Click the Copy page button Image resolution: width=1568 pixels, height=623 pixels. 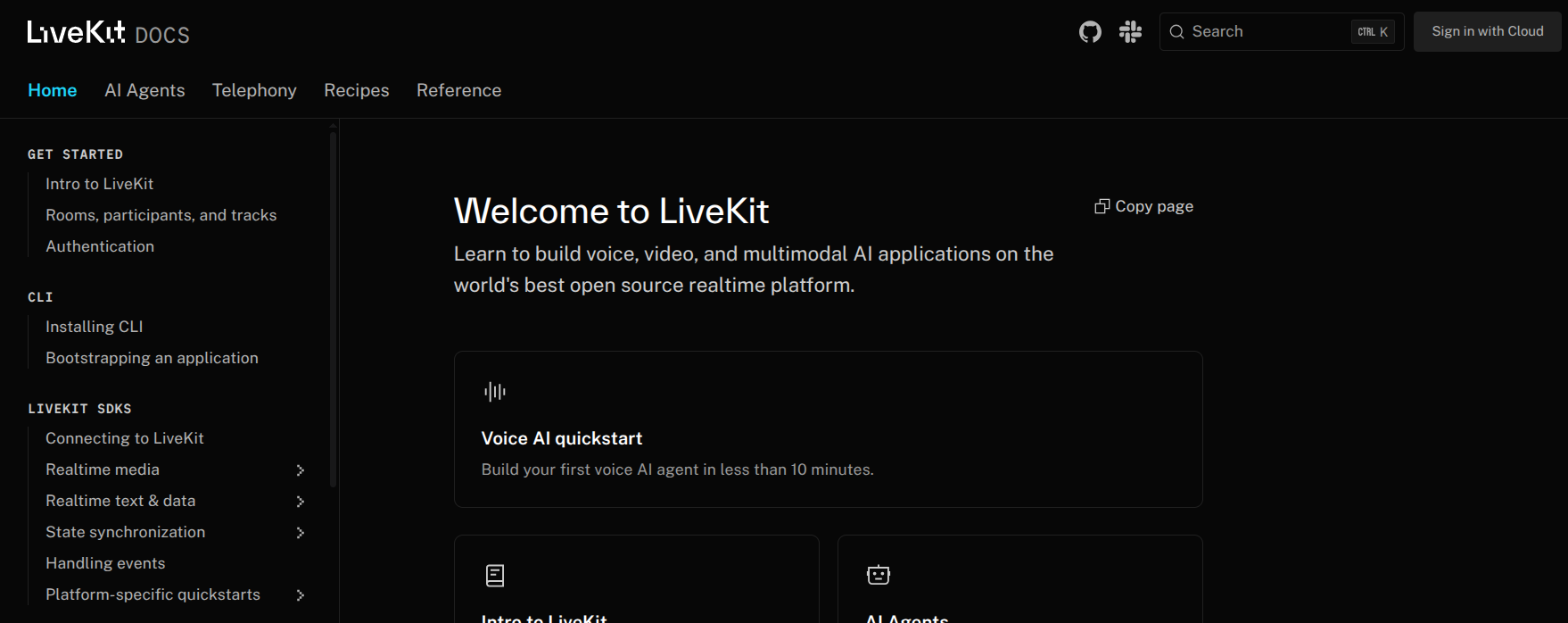pos(1144,206)
